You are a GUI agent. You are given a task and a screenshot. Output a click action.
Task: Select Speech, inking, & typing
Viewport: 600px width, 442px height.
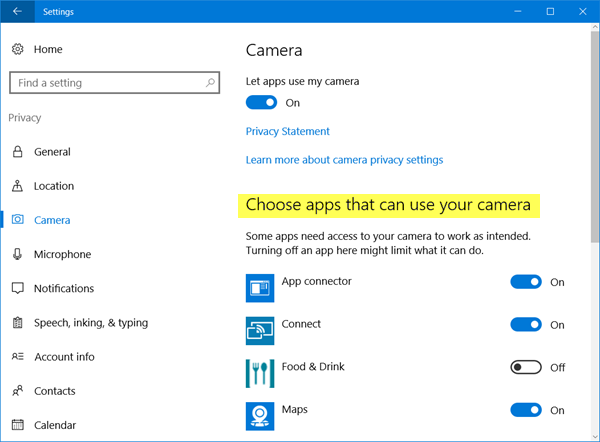pos(91,322)
